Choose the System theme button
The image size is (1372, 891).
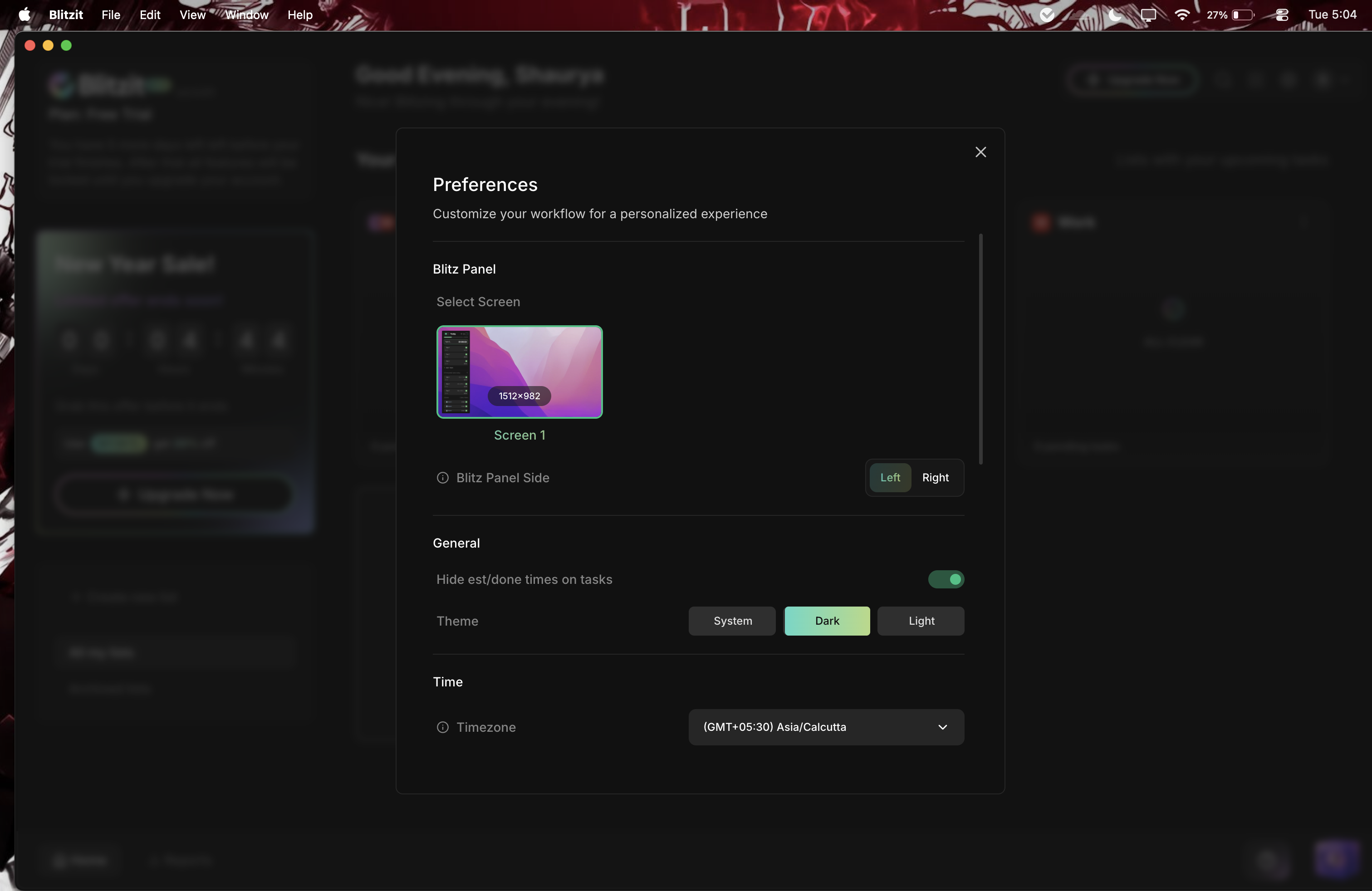tap(732, 621)
